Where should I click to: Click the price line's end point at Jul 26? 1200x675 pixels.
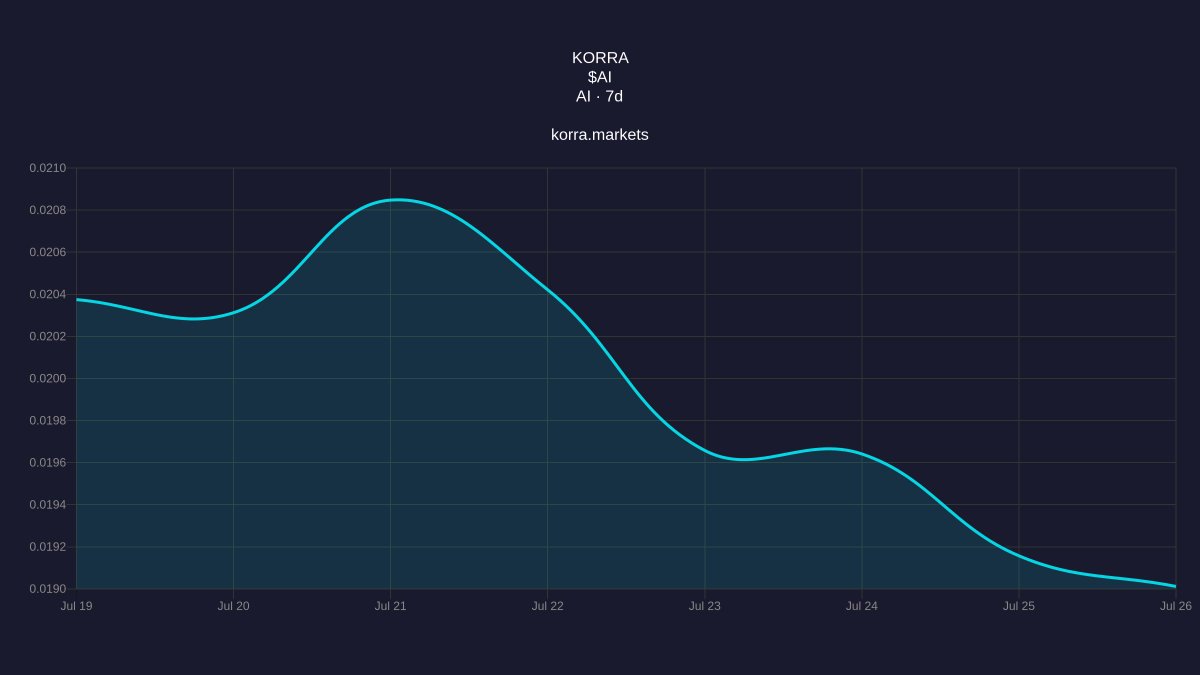click(1175, 586)
